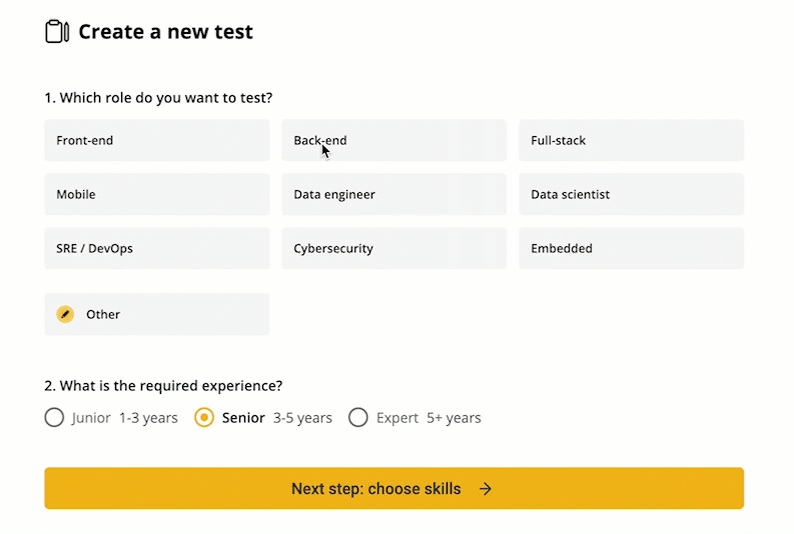The image size is (794, 534).
Task: Select the Other role tile
Action: pyautogui.click(x=157, y=314)
